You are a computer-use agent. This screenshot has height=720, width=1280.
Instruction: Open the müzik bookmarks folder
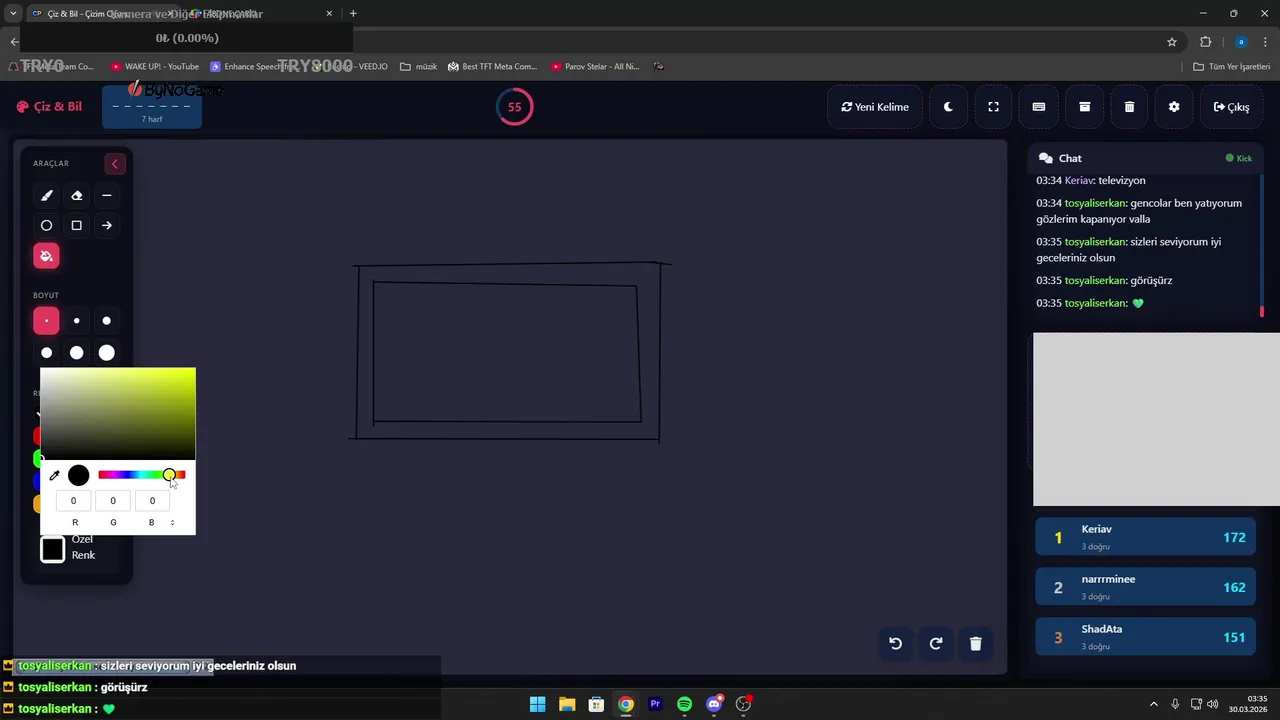point(418,67)
